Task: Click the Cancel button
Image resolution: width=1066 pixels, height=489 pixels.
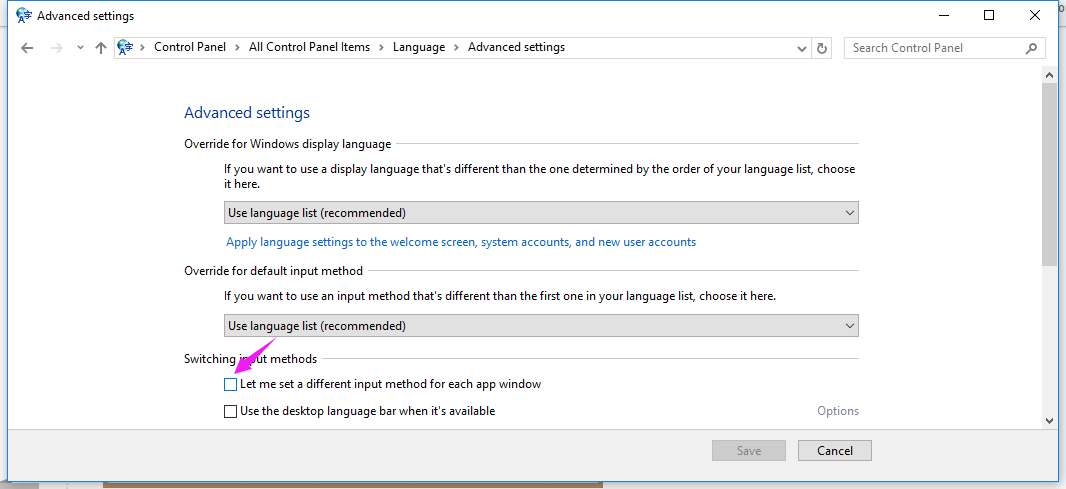Action: tap(835, 450)
